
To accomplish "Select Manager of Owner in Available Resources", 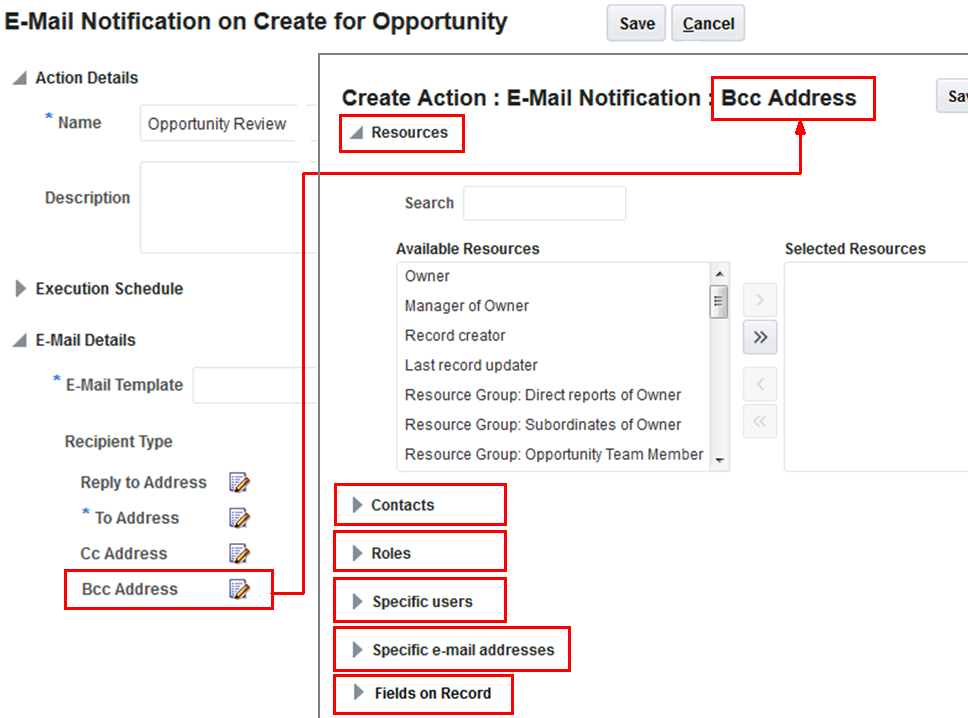I will (x=467, y=306).
